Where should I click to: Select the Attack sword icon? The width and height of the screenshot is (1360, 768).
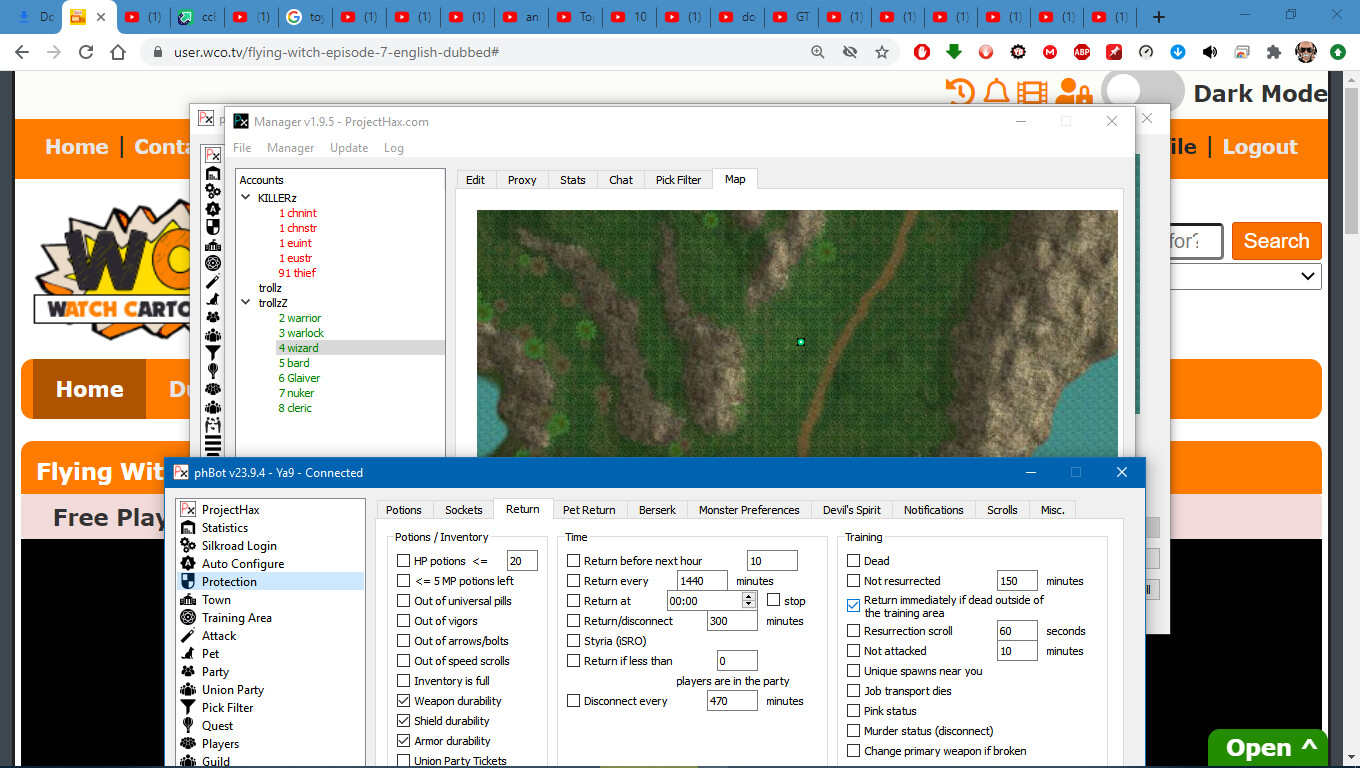tap(188, 636)
